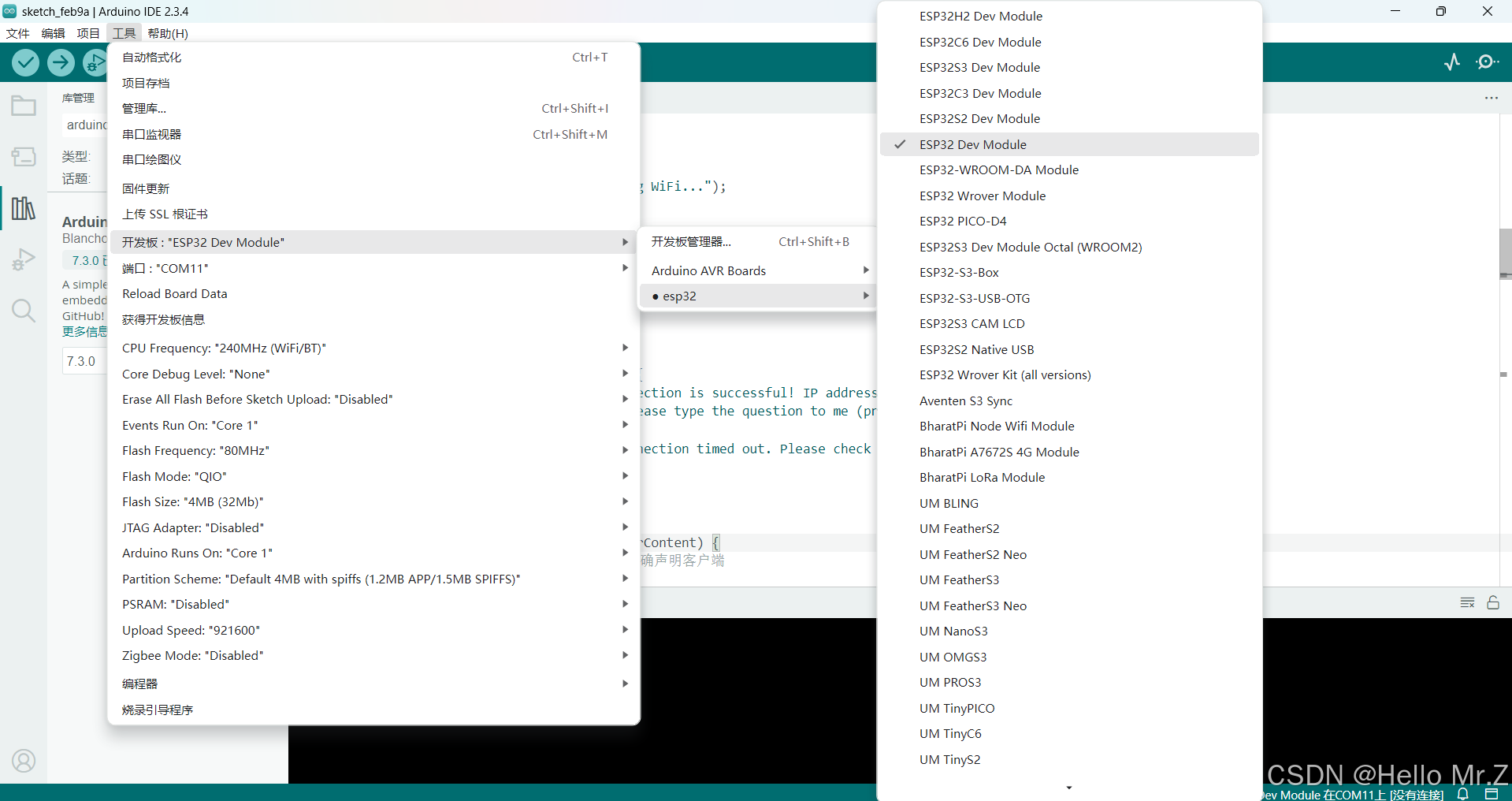The image size is (1512, 801).
Task: Click Reload Board Data
Action: pos(373,293)
